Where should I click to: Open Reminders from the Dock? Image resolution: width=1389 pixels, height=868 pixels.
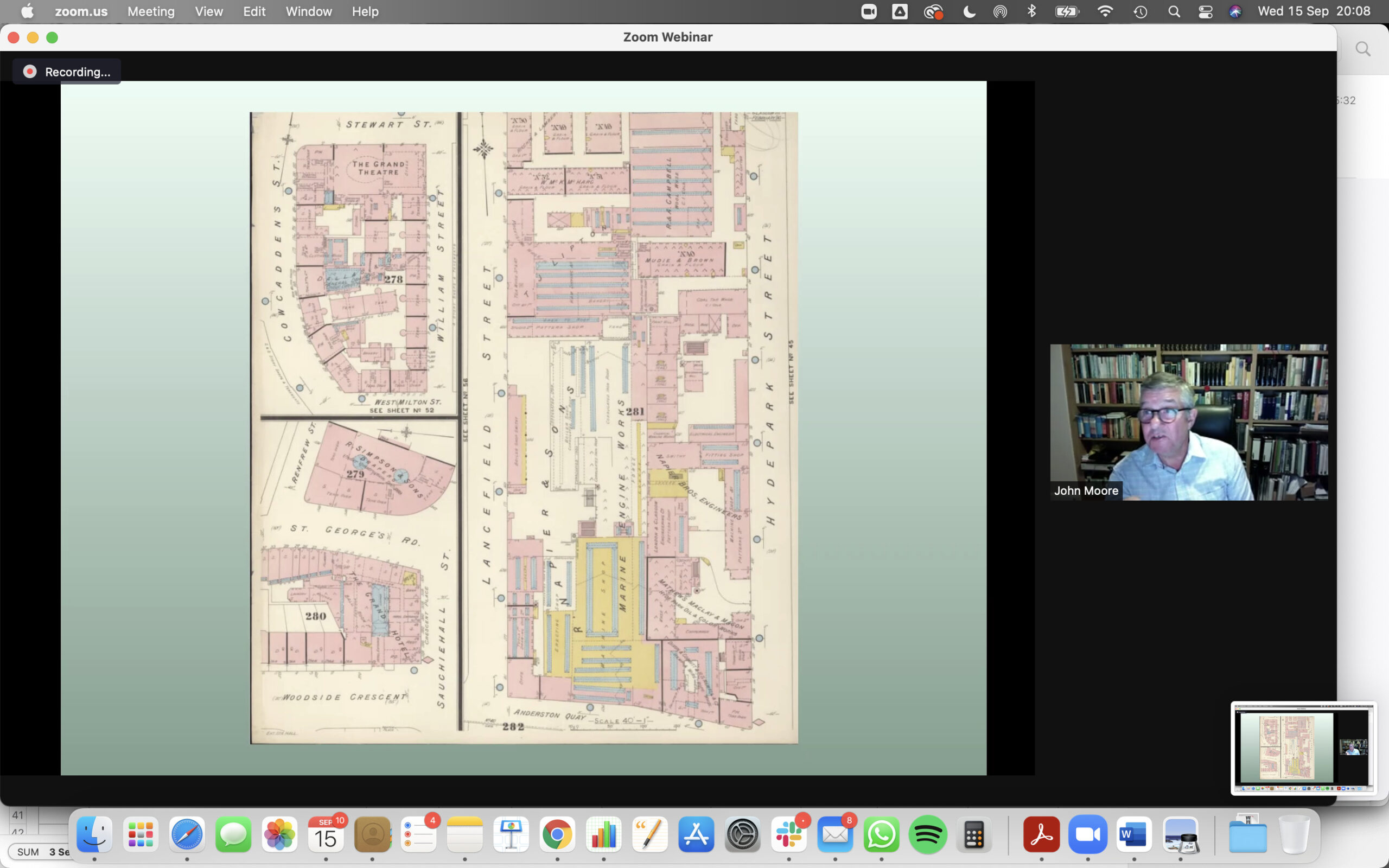[418, 834]
